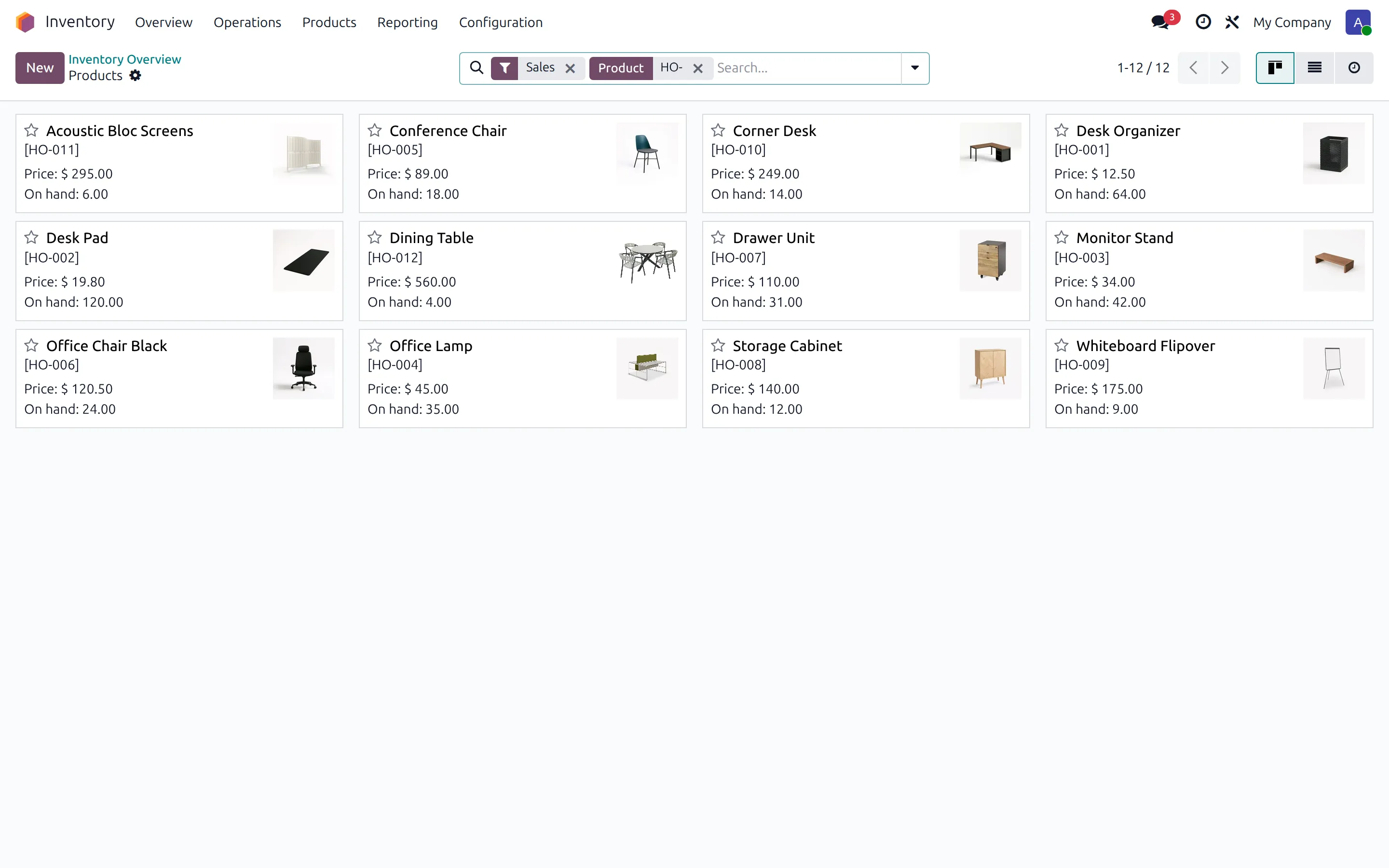The image size is (1389, 868).
Task: Go to next page of products
Action: point(1225,68)
